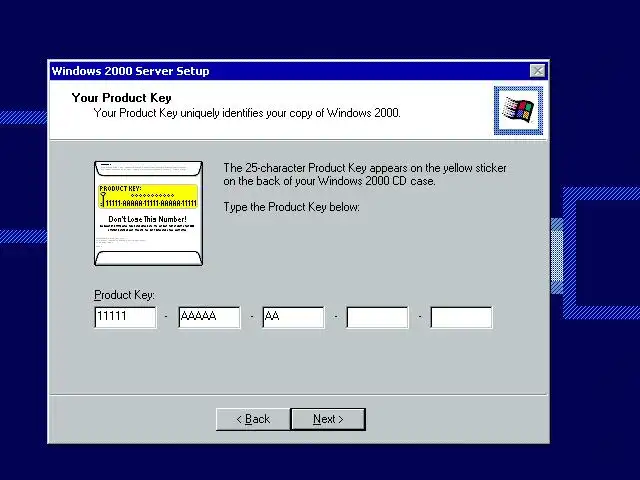Go back with the Back button
The image size is (640, 480).
pyautogui.click(x=253, y=419)
